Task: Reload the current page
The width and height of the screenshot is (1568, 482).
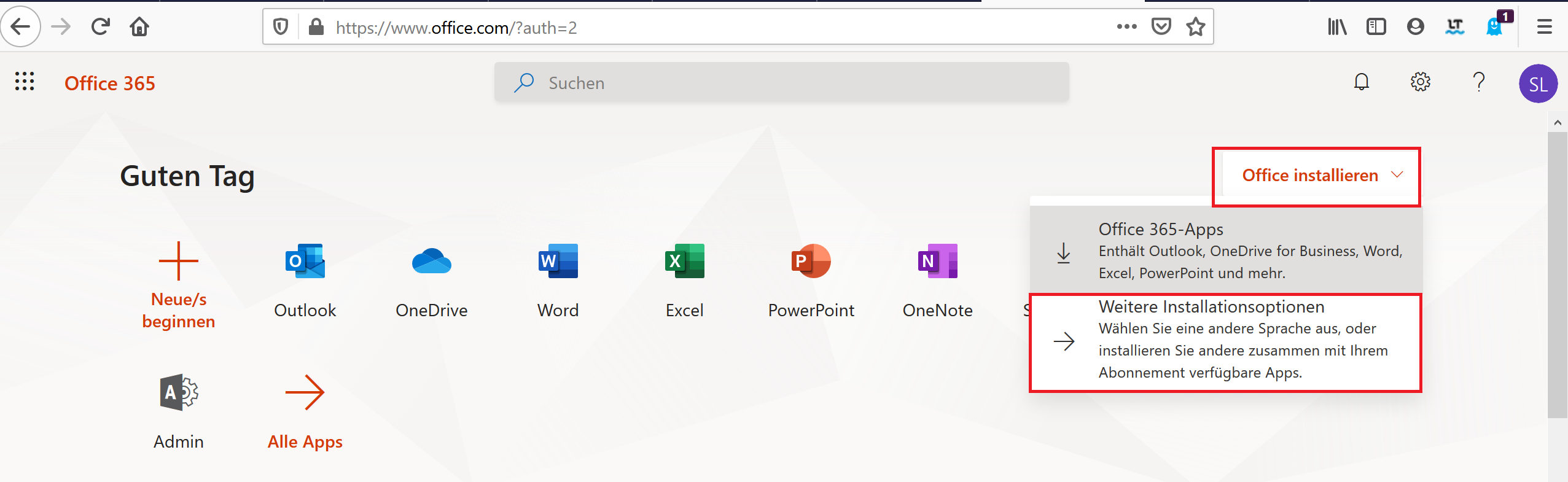Action: click(100, 27)
